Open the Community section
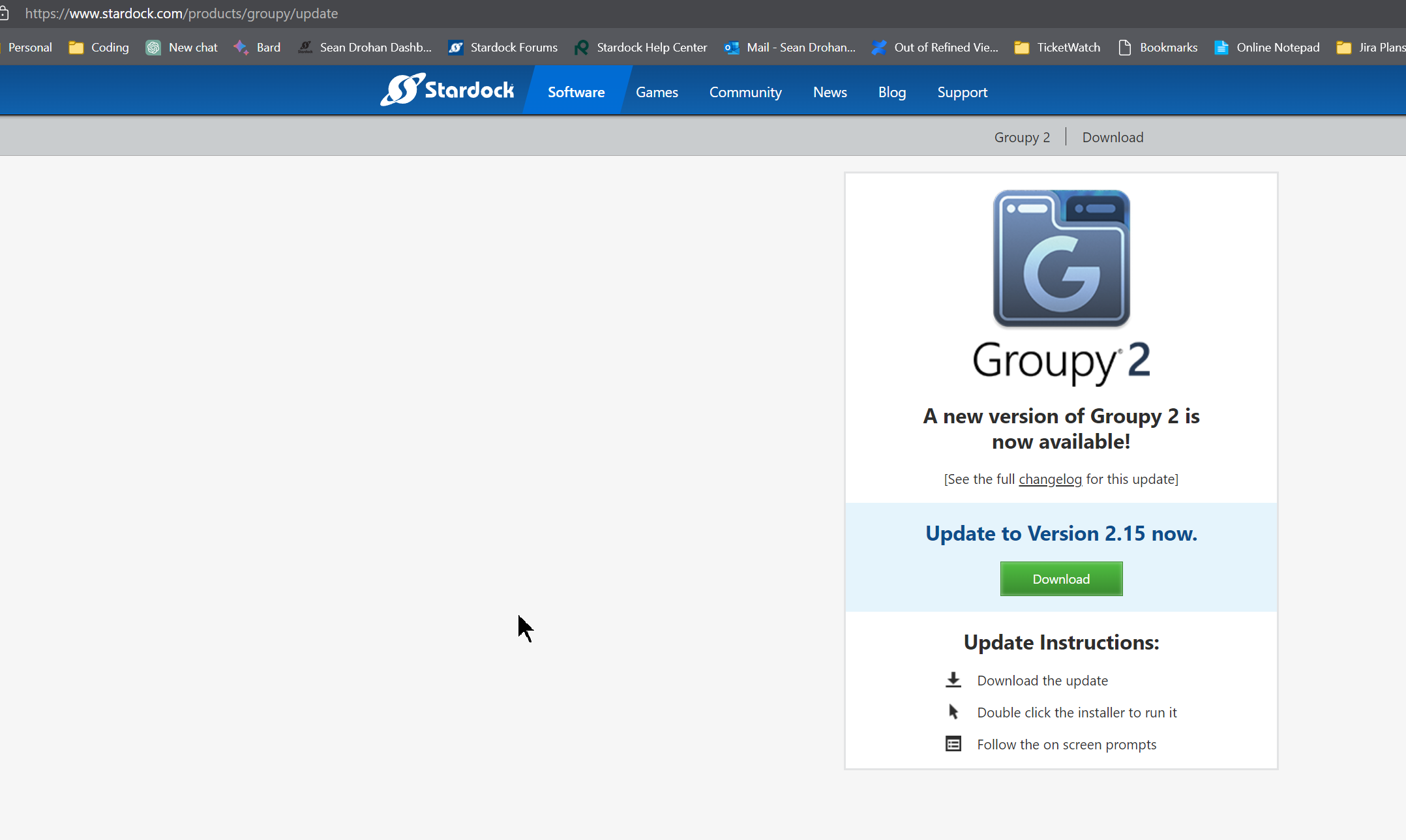1406x840 pixels. (745, 92)
